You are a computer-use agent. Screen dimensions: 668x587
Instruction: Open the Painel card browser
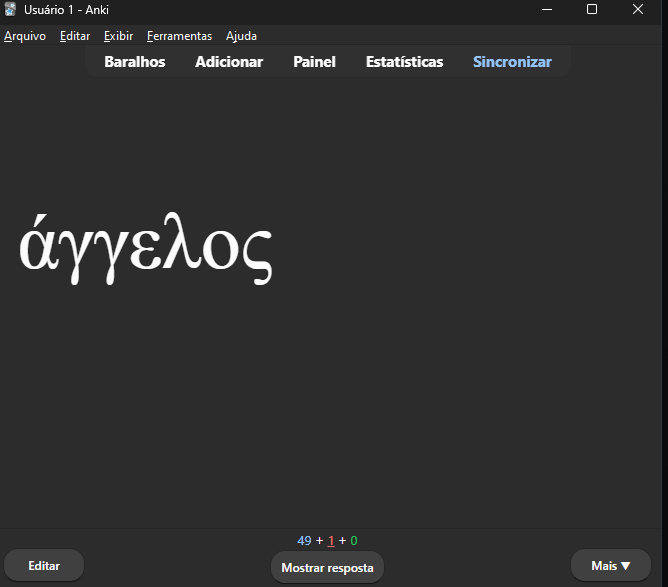click(x=314, y=62)
